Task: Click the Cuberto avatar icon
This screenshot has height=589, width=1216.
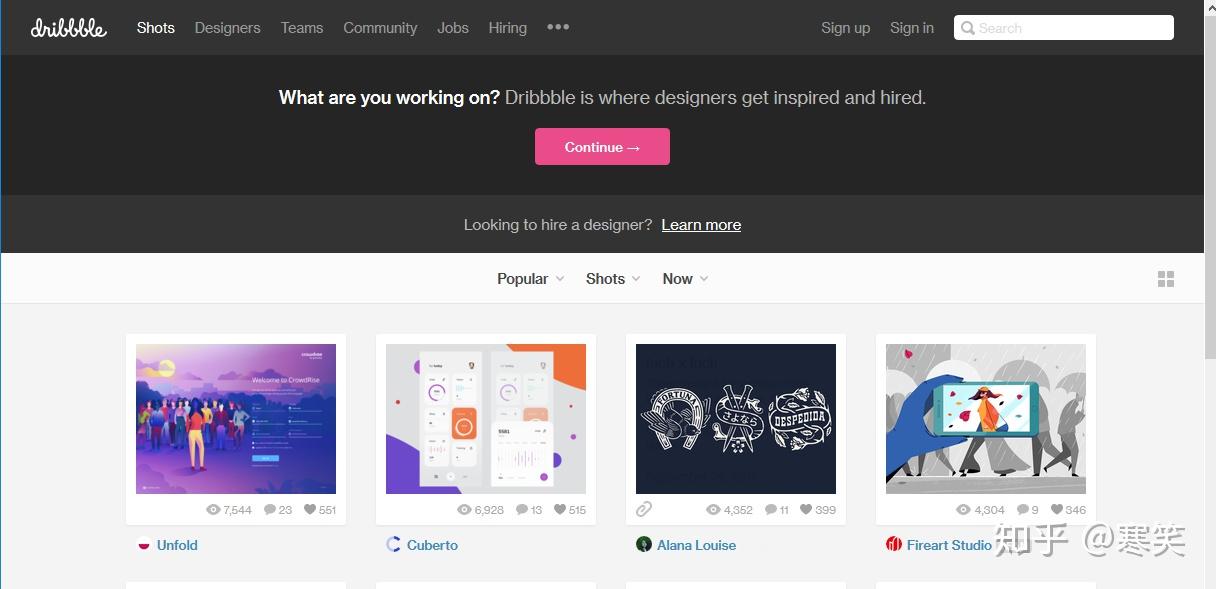Action: click(x=394, y=545)
